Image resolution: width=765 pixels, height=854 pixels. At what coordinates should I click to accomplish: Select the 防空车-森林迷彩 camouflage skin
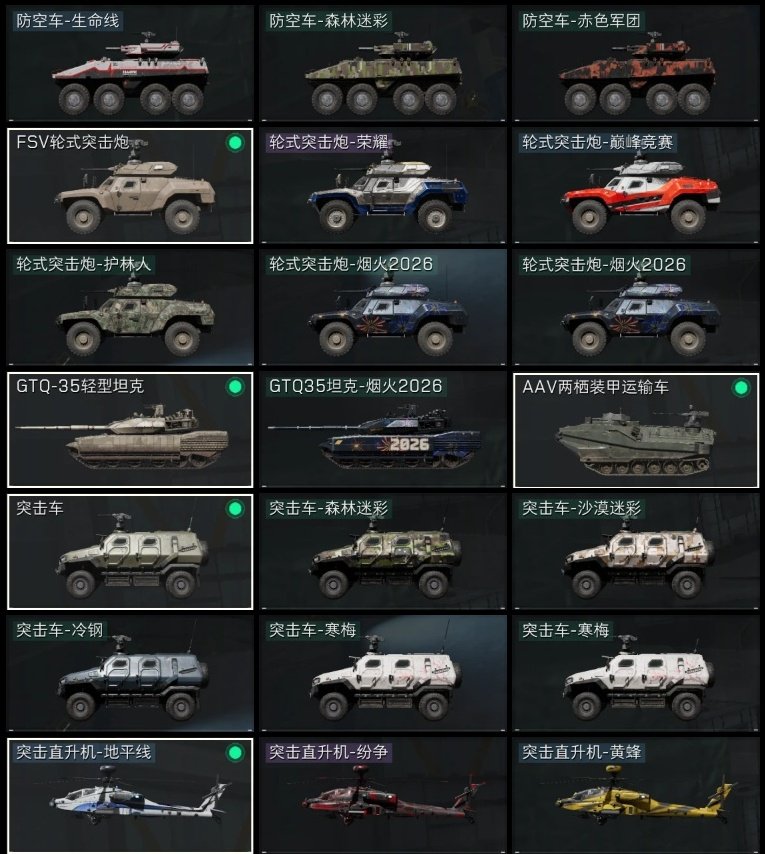(383, 63)
